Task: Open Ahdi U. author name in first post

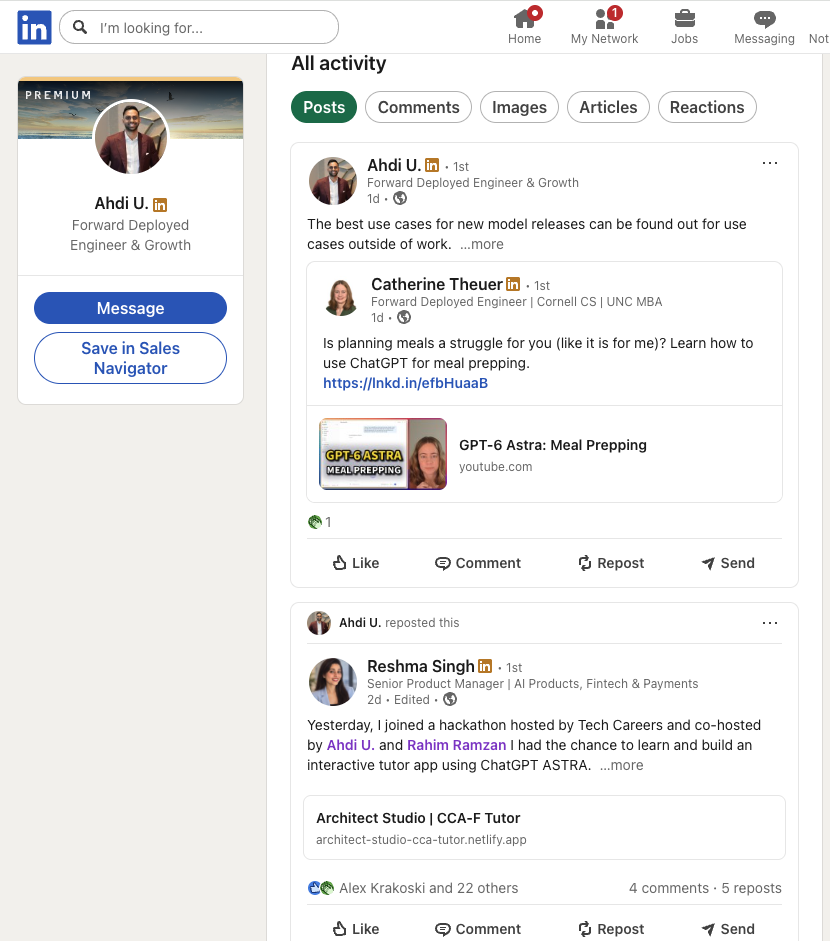Action: click(394, 165)
